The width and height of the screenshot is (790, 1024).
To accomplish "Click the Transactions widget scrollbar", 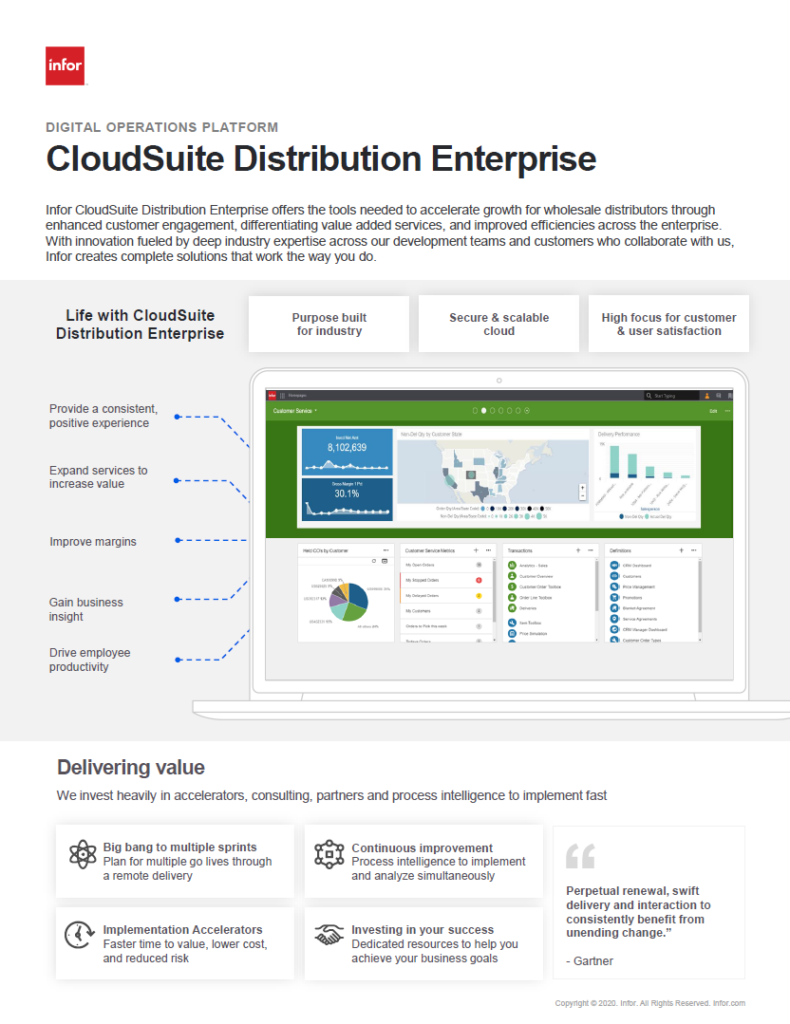I will coord(597,586).
